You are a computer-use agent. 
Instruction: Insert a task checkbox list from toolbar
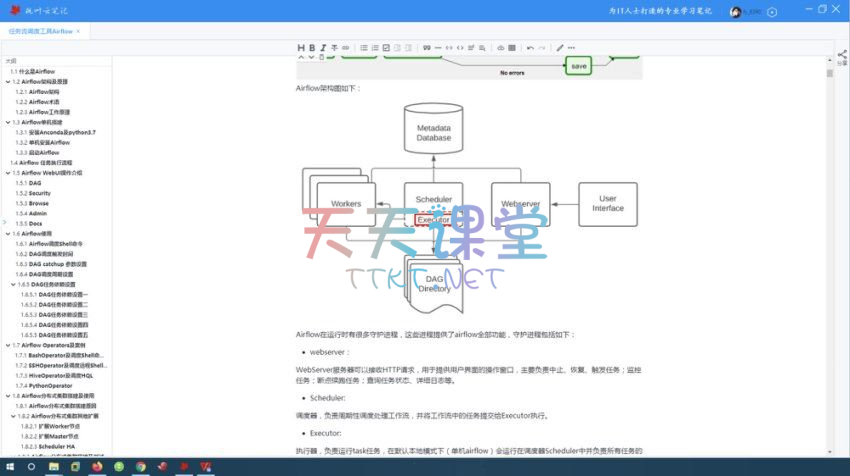[386, 47]
